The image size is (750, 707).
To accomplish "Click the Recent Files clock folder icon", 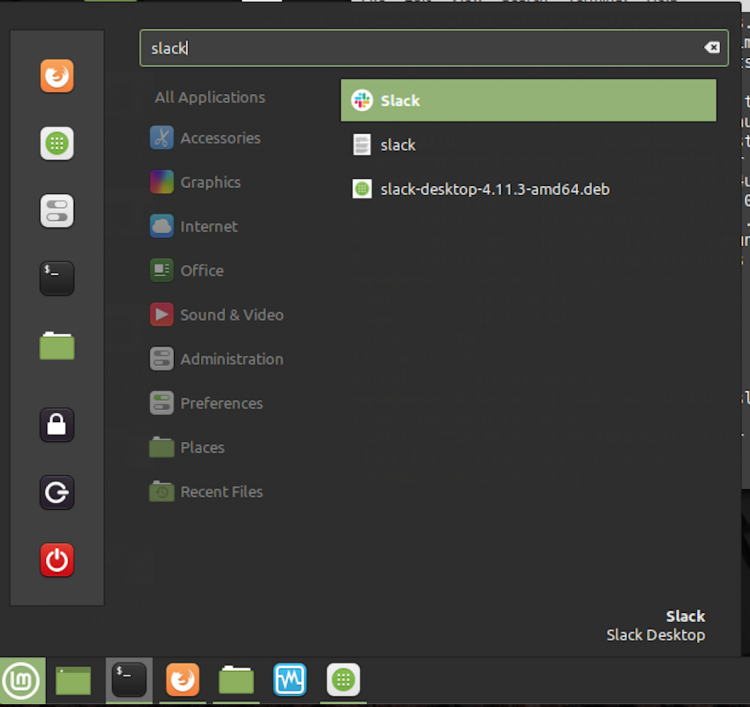I will (x=162, y=491).
